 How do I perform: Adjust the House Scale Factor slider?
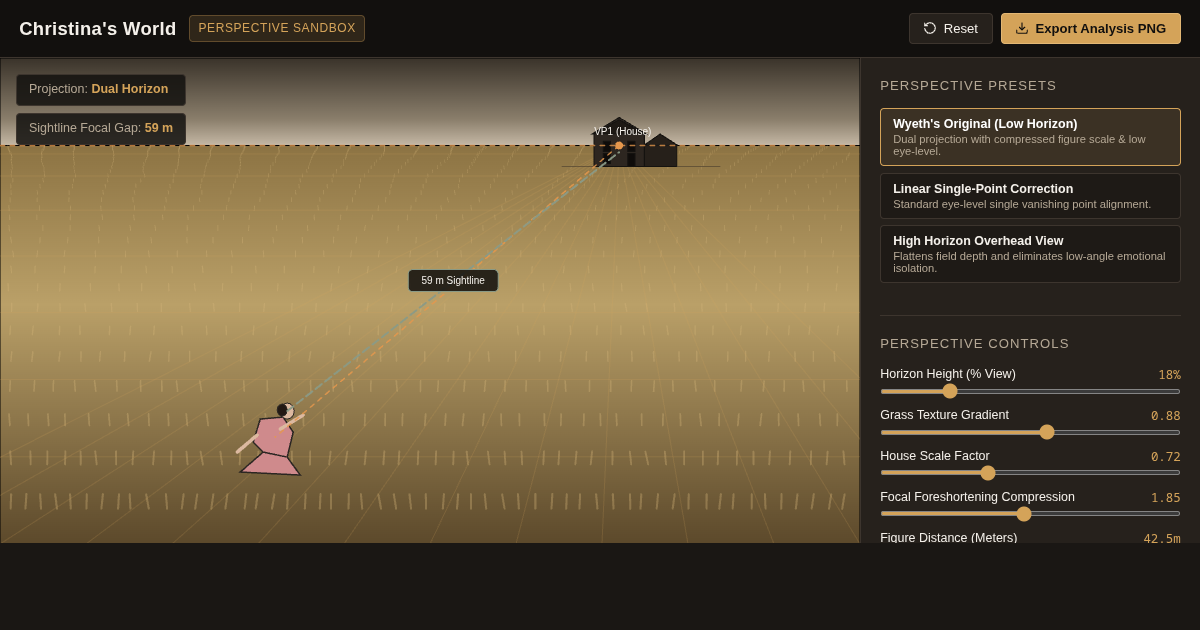(1030, 473)
